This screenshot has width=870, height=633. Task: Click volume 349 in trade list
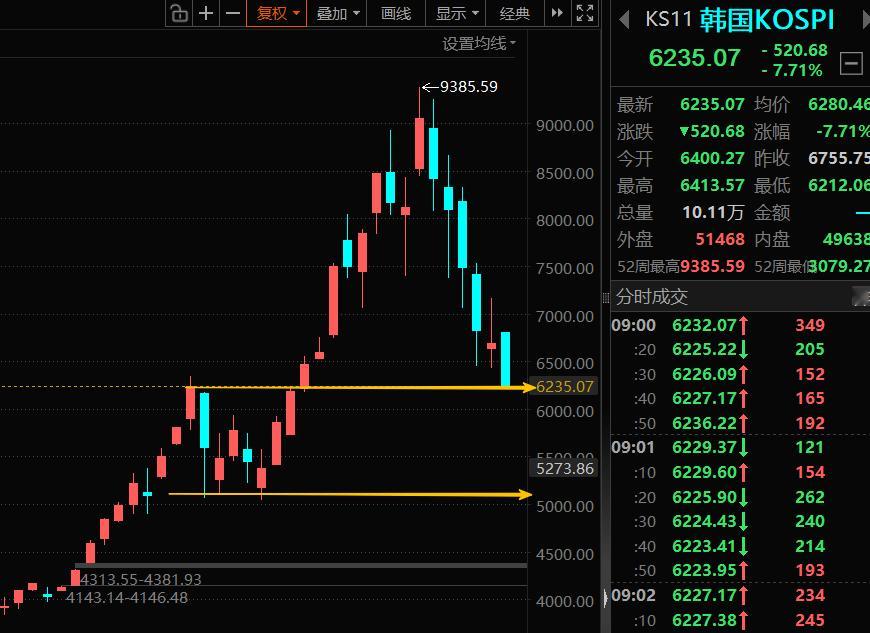[x=810, y=325]
